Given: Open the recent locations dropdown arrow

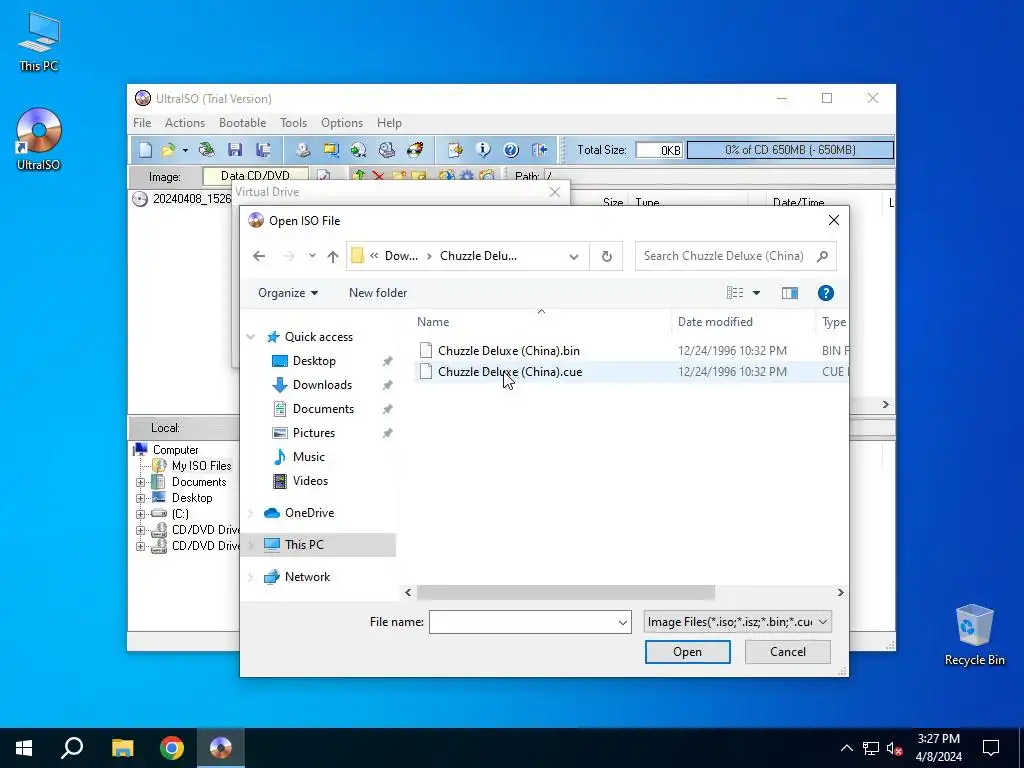Looking at the screenshot, I should pos(312,256).
